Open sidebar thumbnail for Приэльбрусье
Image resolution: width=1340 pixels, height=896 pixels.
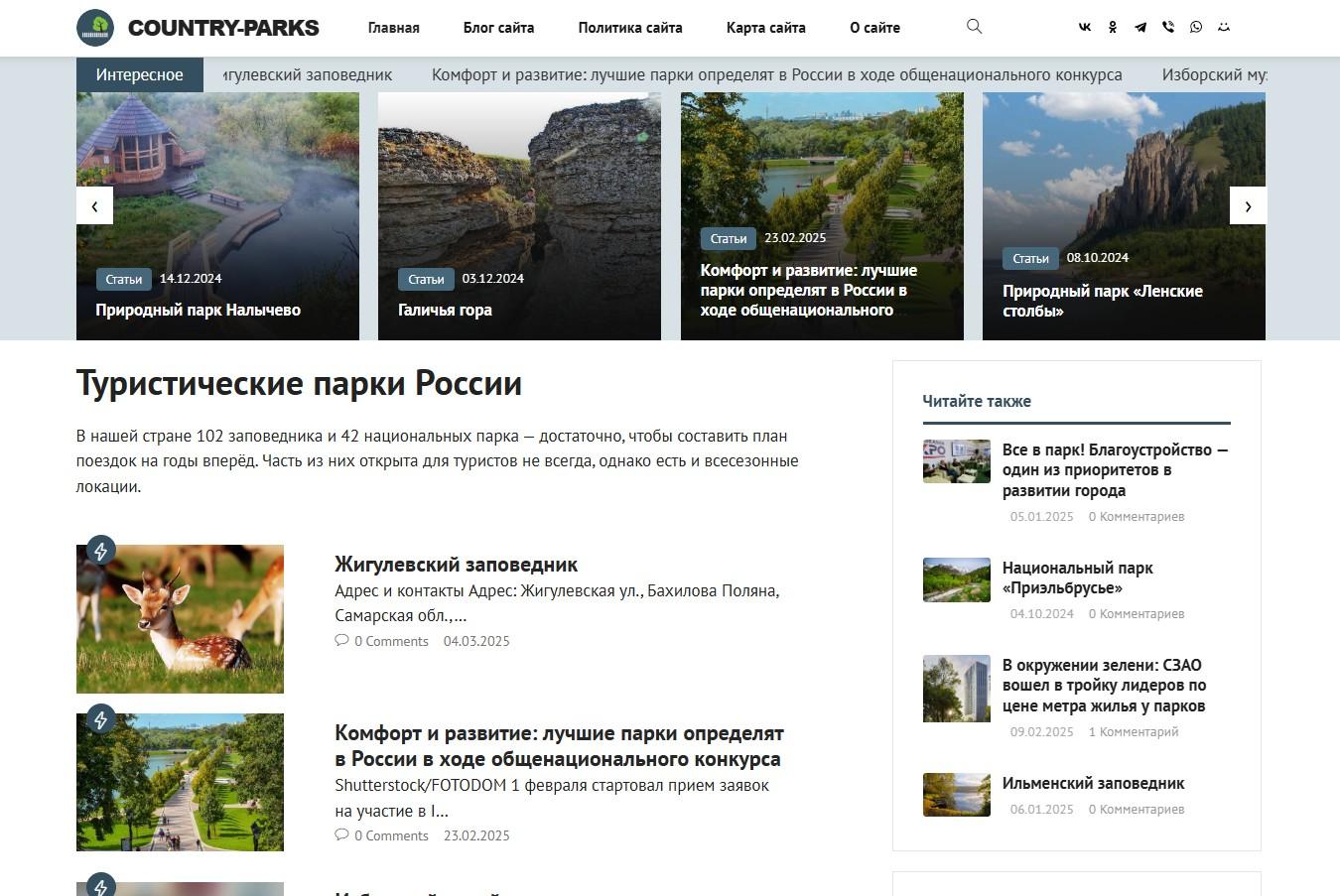point(957,579)
